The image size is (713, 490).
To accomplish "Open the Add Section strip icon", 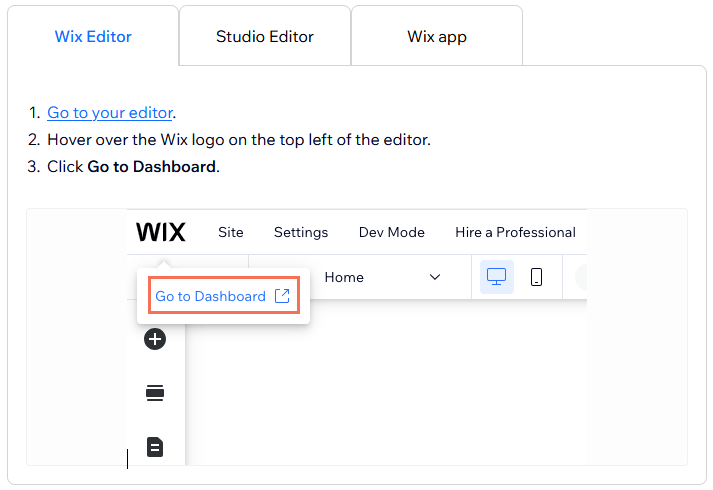I will click(x=155, y=393).
